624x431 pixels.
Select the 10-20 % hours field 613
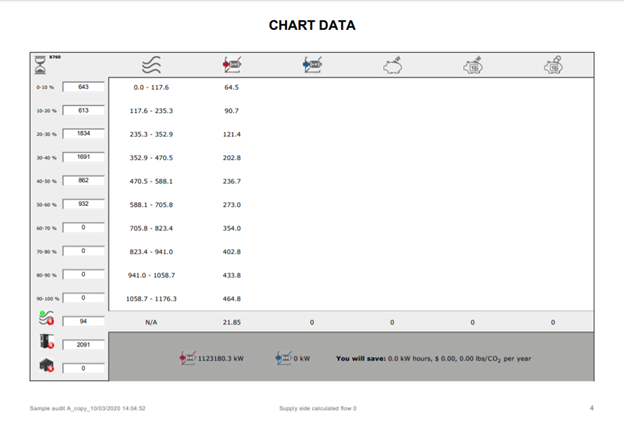84,110
